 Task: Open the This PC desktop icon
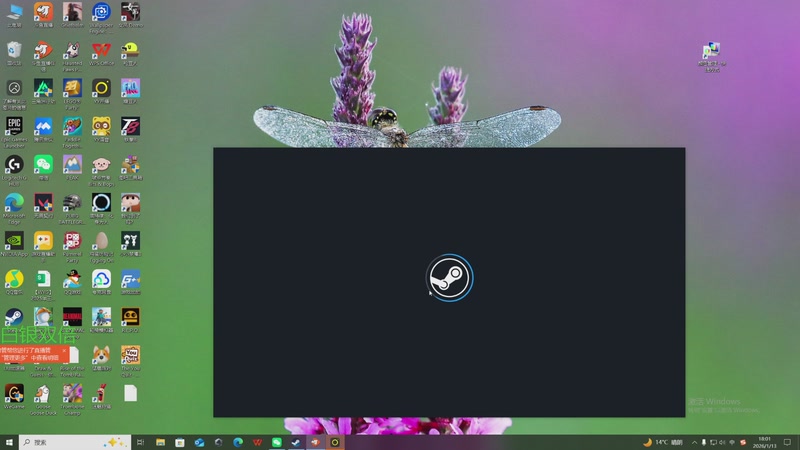click(x=14, y=15)
